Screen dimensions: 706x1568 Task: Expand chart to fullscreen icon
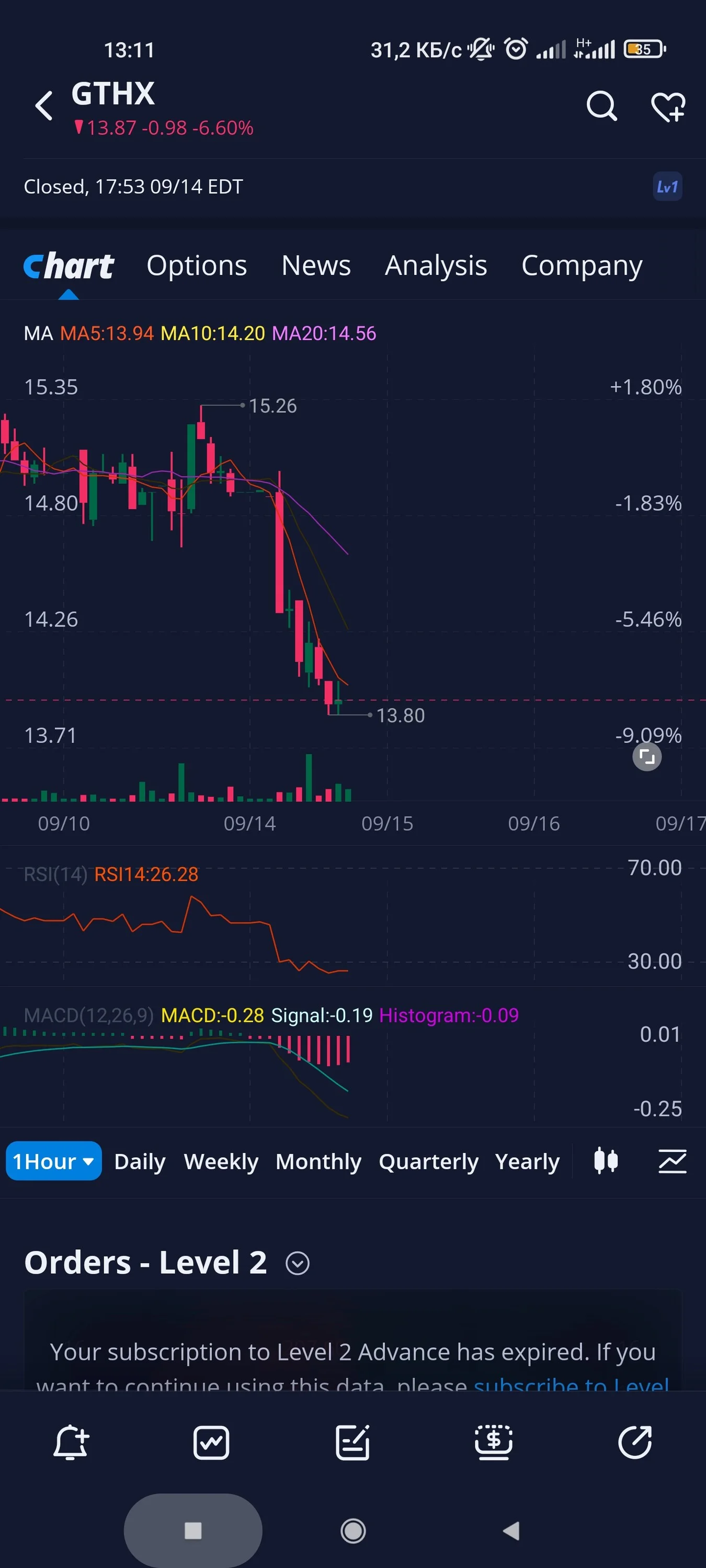point(647,757)
